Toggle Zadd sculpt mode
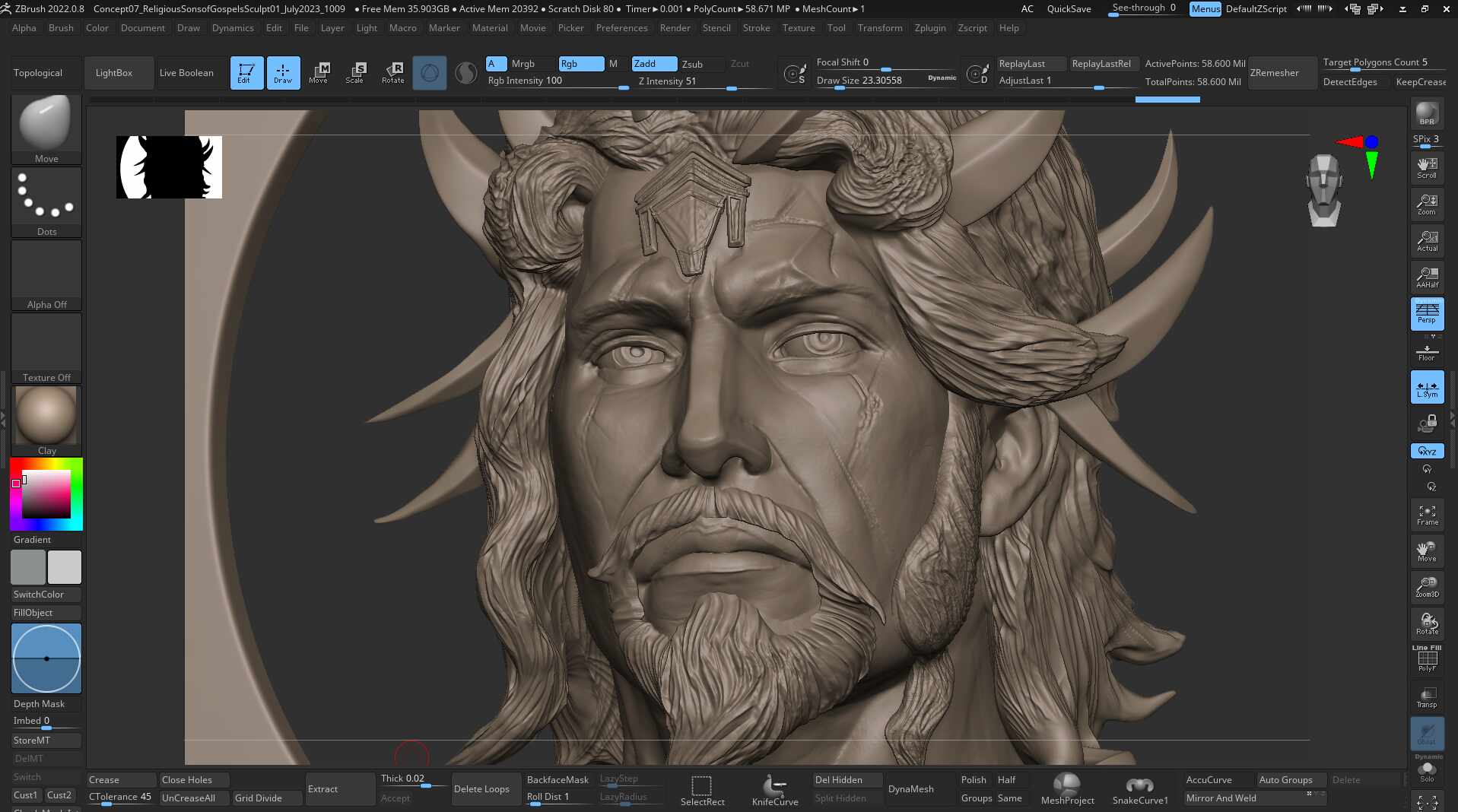Screen dimensions: 1458x812 [653, 64]
